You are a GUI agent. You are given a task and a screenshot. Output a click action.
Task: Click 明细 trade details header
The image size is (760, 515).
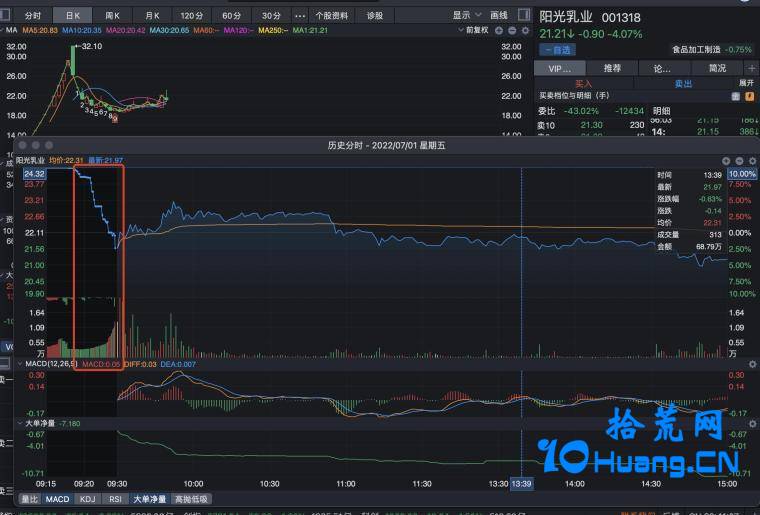(x=661, y=111)
